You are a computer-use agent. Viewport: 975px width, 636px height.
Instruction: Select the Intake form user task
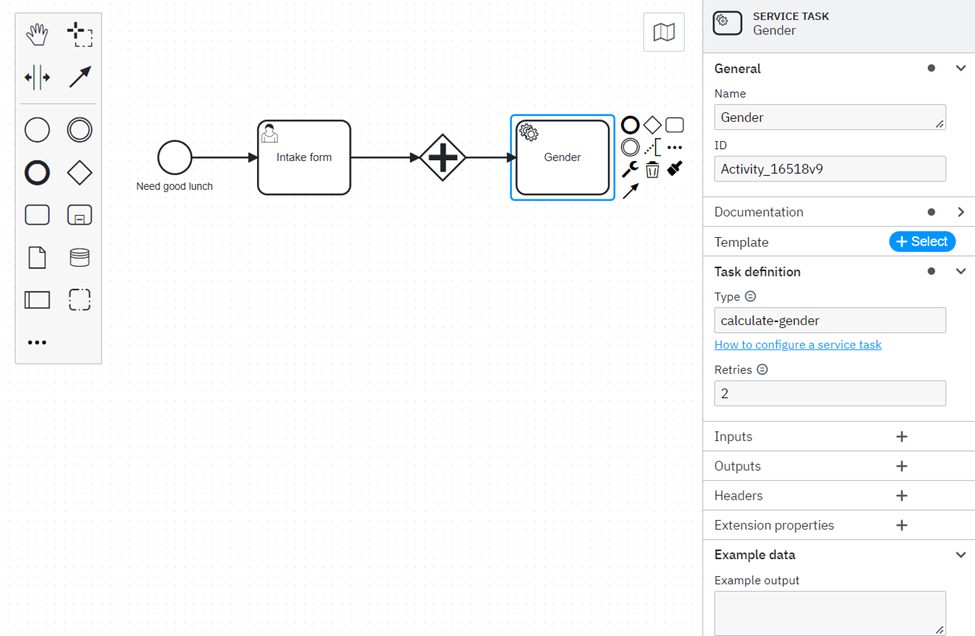tap(304, 157)
